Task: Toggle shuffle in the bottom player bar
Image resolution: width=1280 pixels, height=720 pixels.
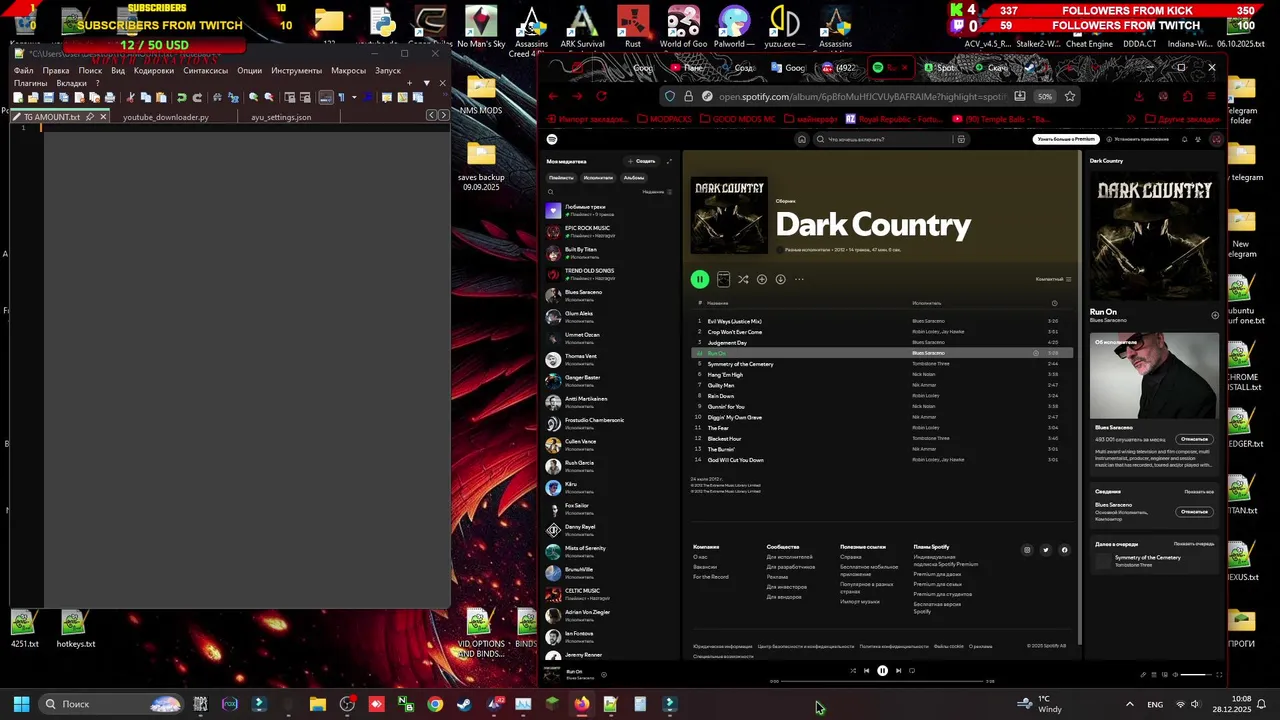Action: [853, 671]
